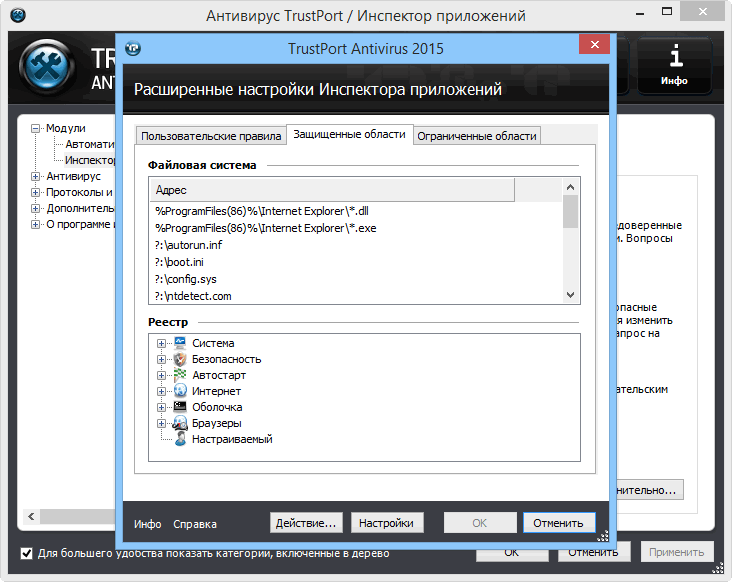Open the Ограниченные области tab
The image size is (732, 582).
pos(477,136)
